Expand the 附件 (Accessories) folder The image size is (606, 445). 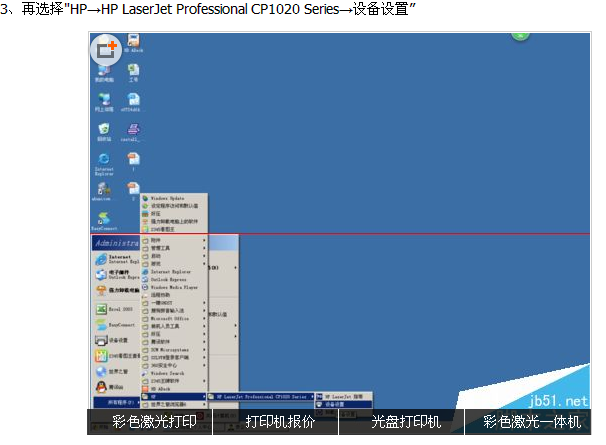tap(174, 240)
